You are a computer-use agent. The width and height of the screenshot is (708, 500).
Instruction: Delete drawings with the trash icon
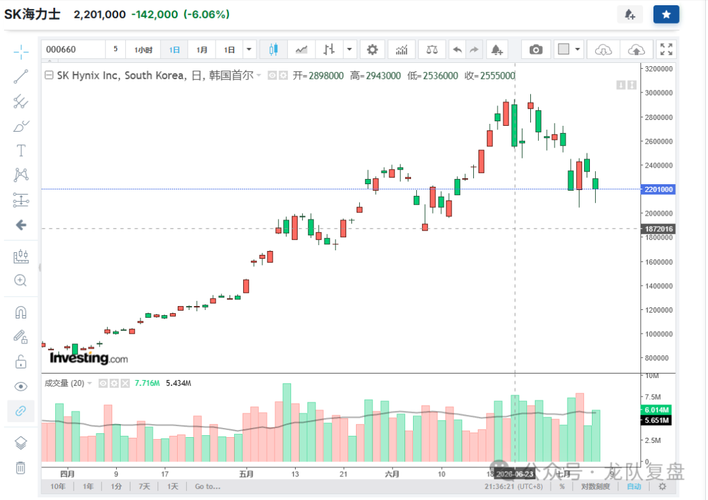[x=21, y=467]
